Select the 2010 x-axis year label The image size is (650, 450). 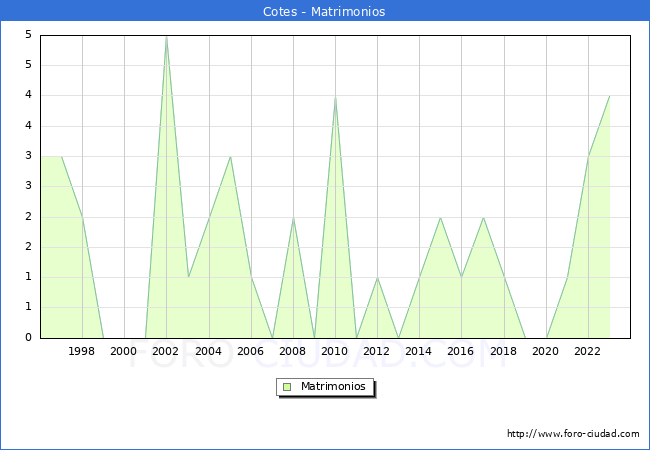[x=335, y=351]
